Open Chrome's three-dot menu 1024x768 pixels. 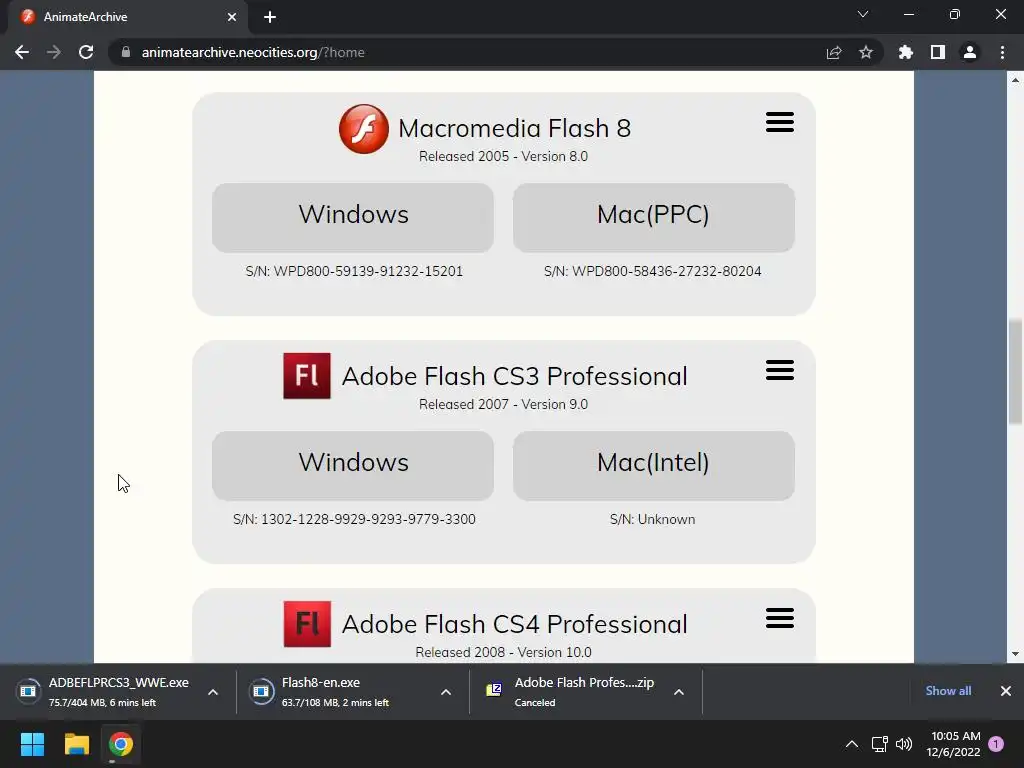coord(1002,52)
